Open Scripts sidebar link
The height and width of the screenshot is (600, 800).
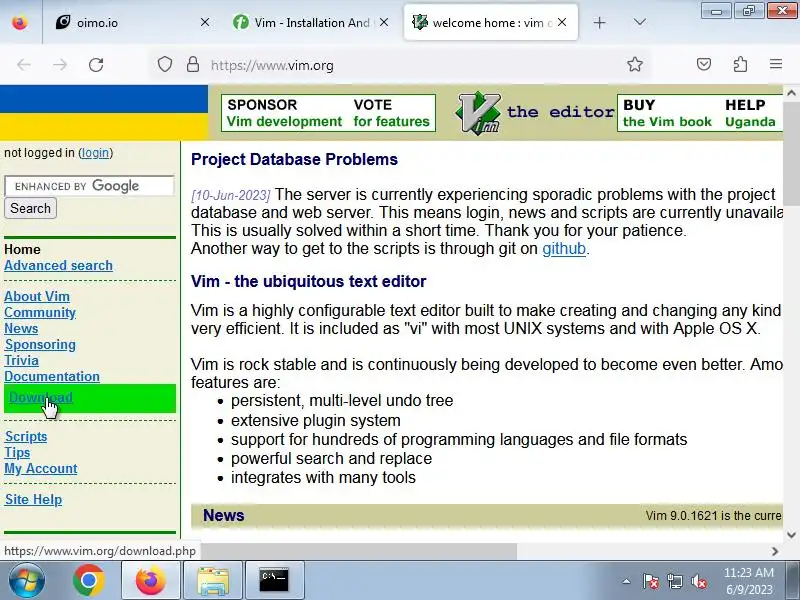(26, 436)
